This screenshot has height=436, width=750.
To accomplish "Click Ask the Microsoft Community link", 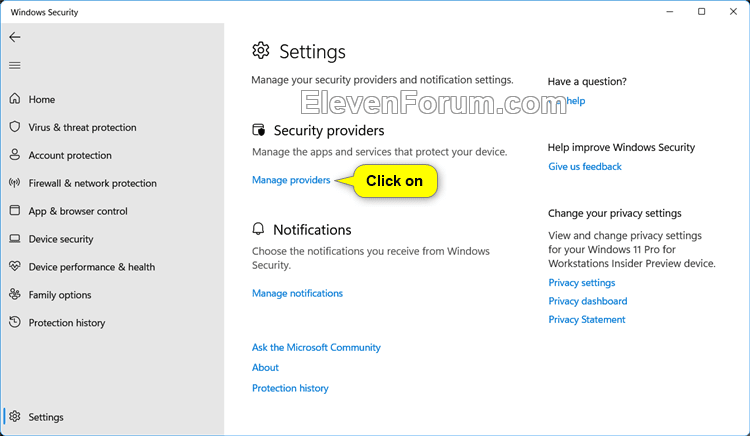I will [316, 348].
